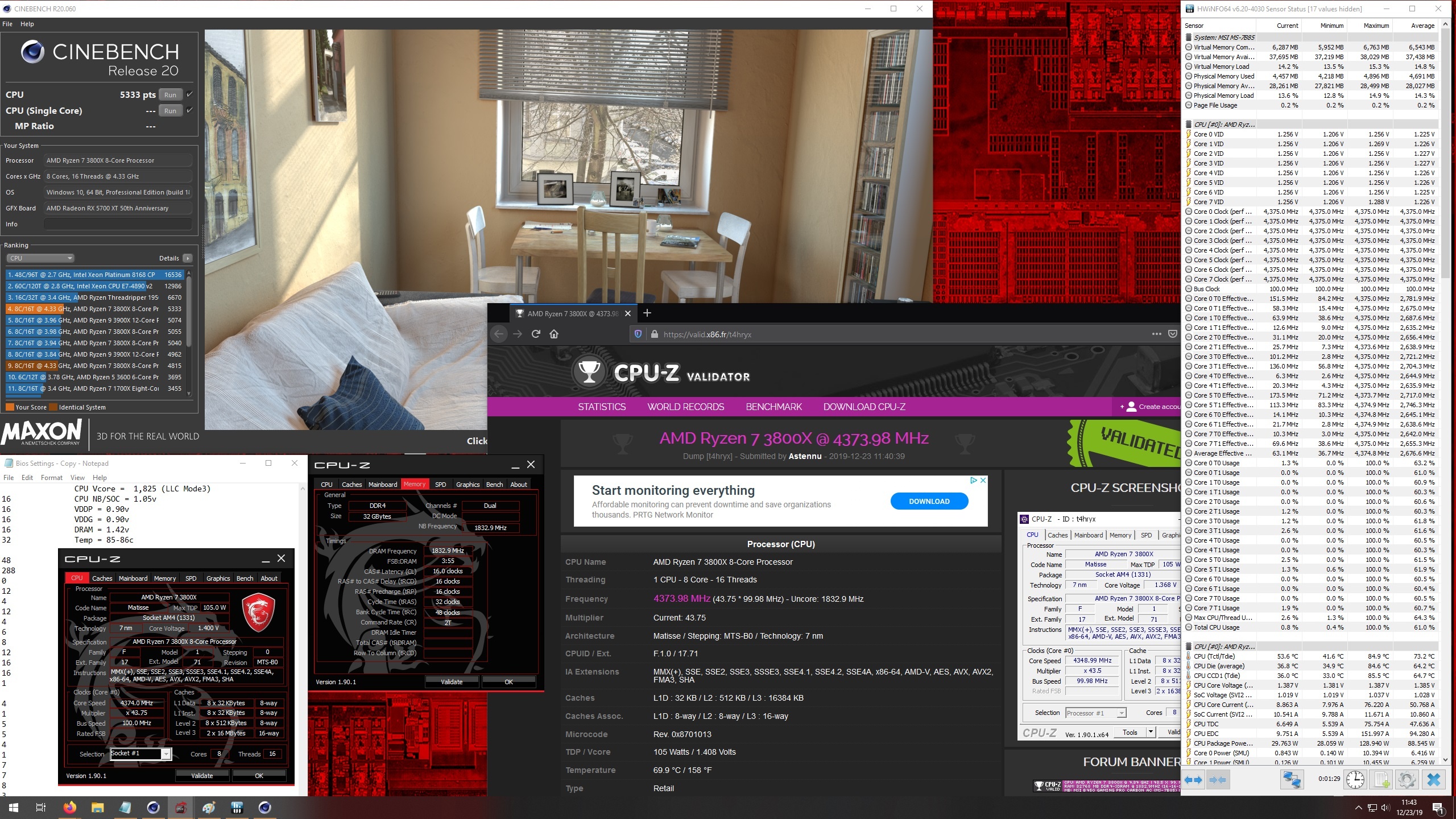The height and width of the screenshot is (819, 1456).
Task: Click HWiNFO icon on taskbar
Action: click(237, 808)
